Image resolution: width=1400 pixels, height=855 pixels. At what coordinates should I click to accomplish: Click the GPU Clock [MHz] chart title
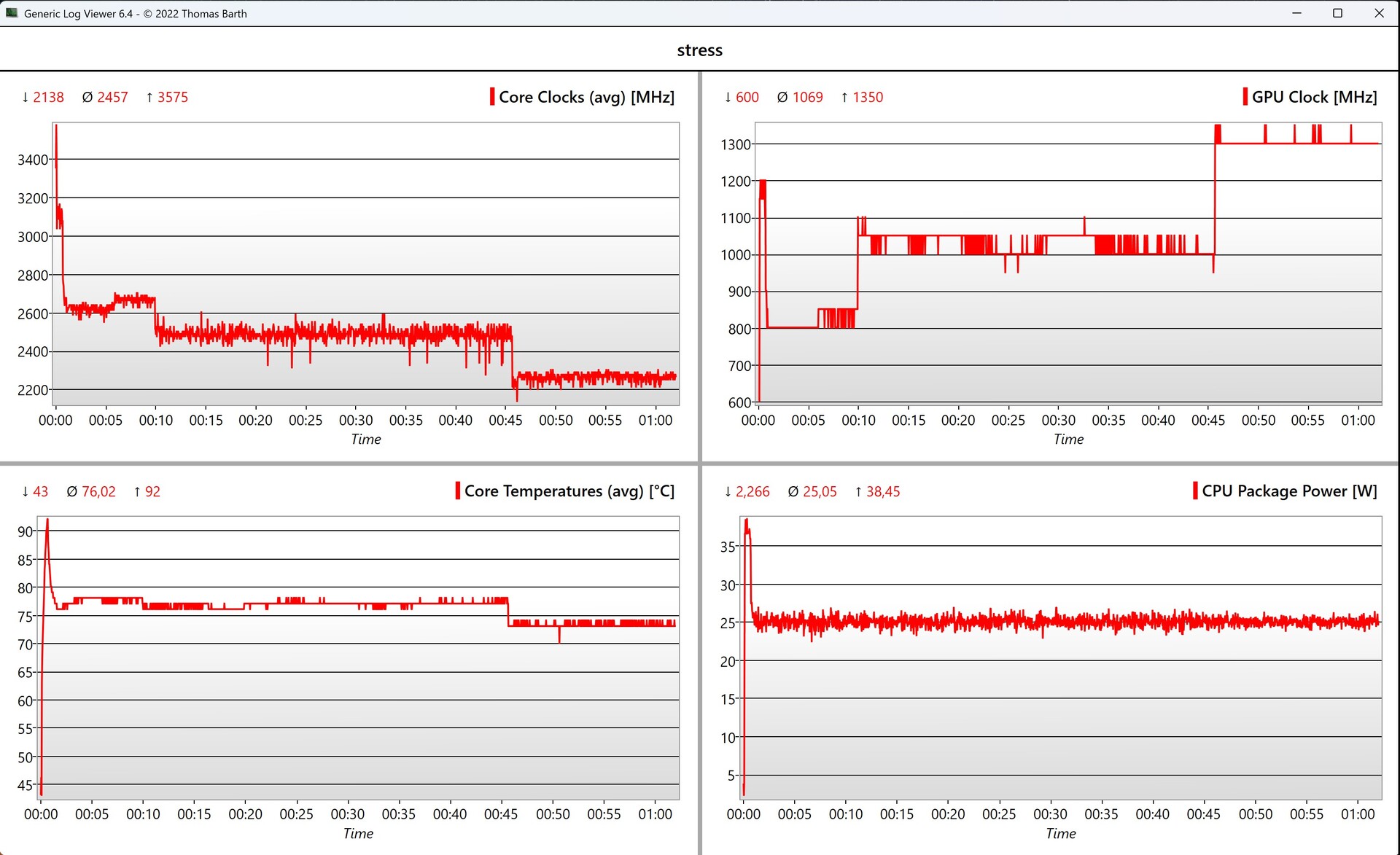[1314, 97]
